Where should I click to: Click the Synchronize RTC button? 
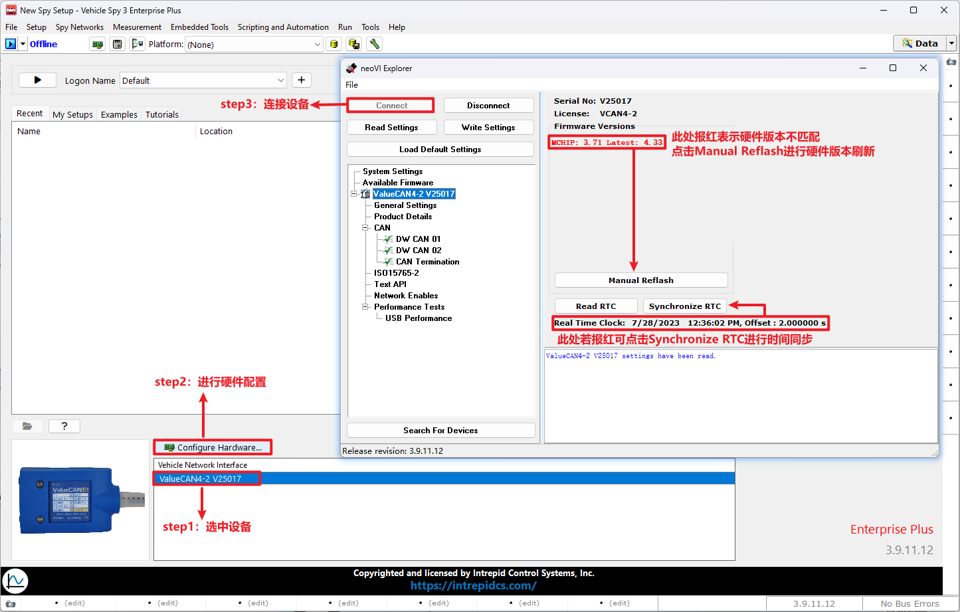(684, 306)
